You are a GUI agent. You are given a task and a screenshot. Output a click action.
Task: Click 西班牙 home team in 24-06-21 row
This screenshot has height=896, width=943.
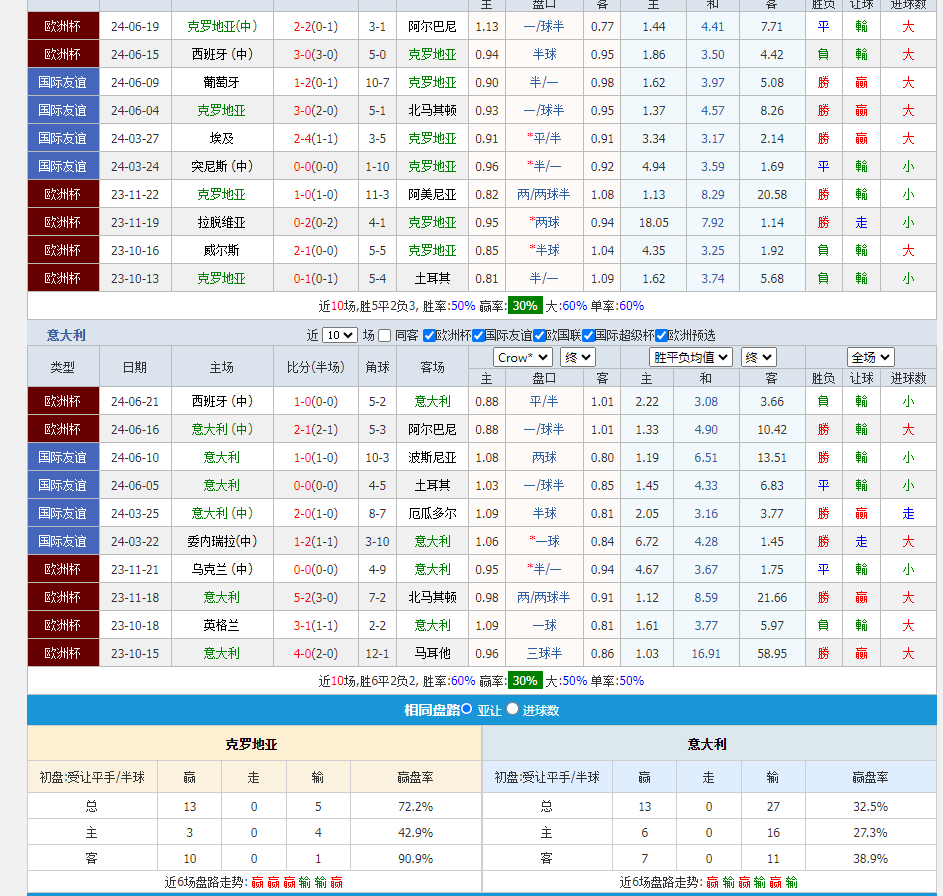(221, 401)
